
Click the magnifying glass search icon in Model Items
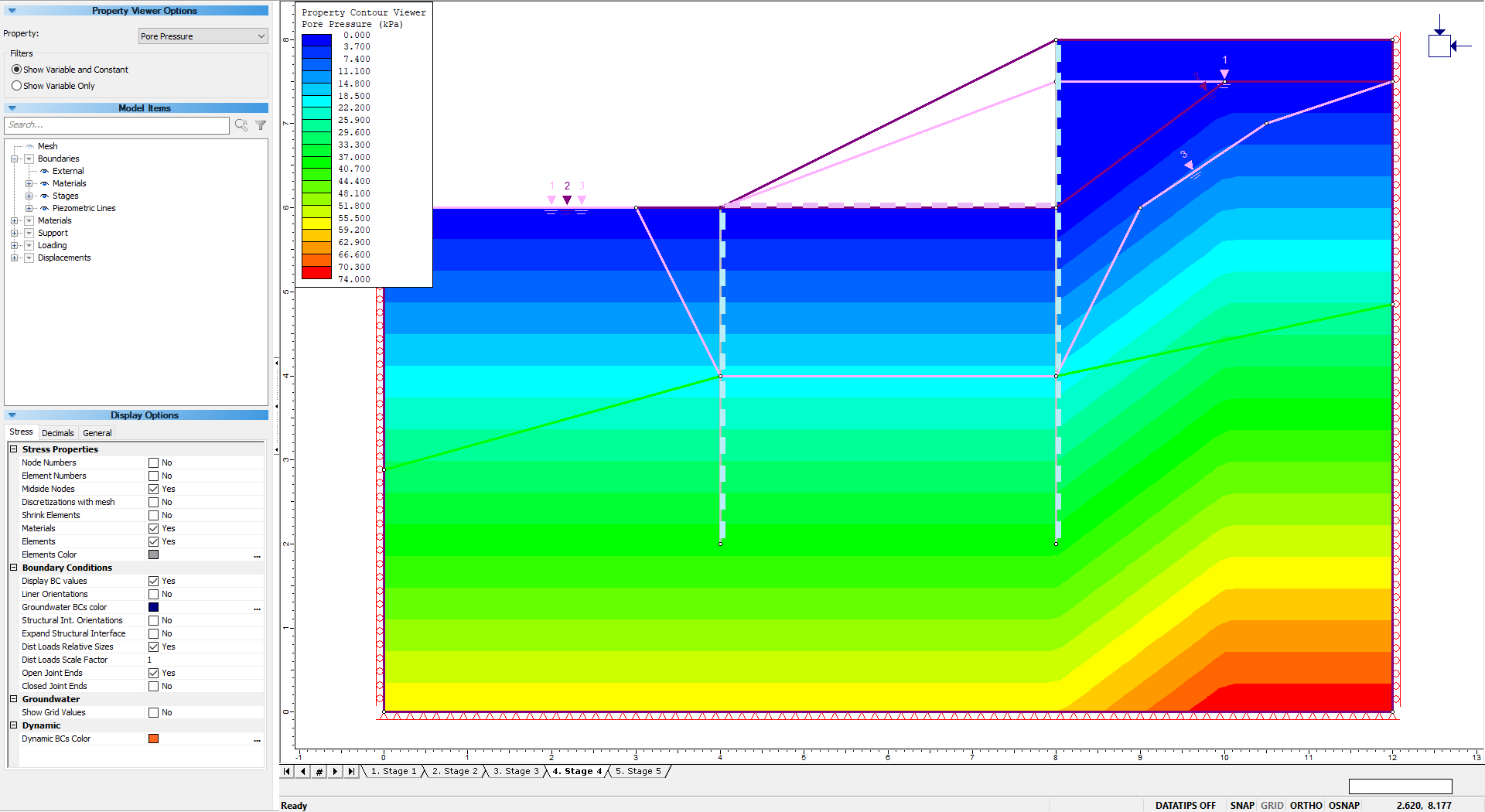pos(241,125)
